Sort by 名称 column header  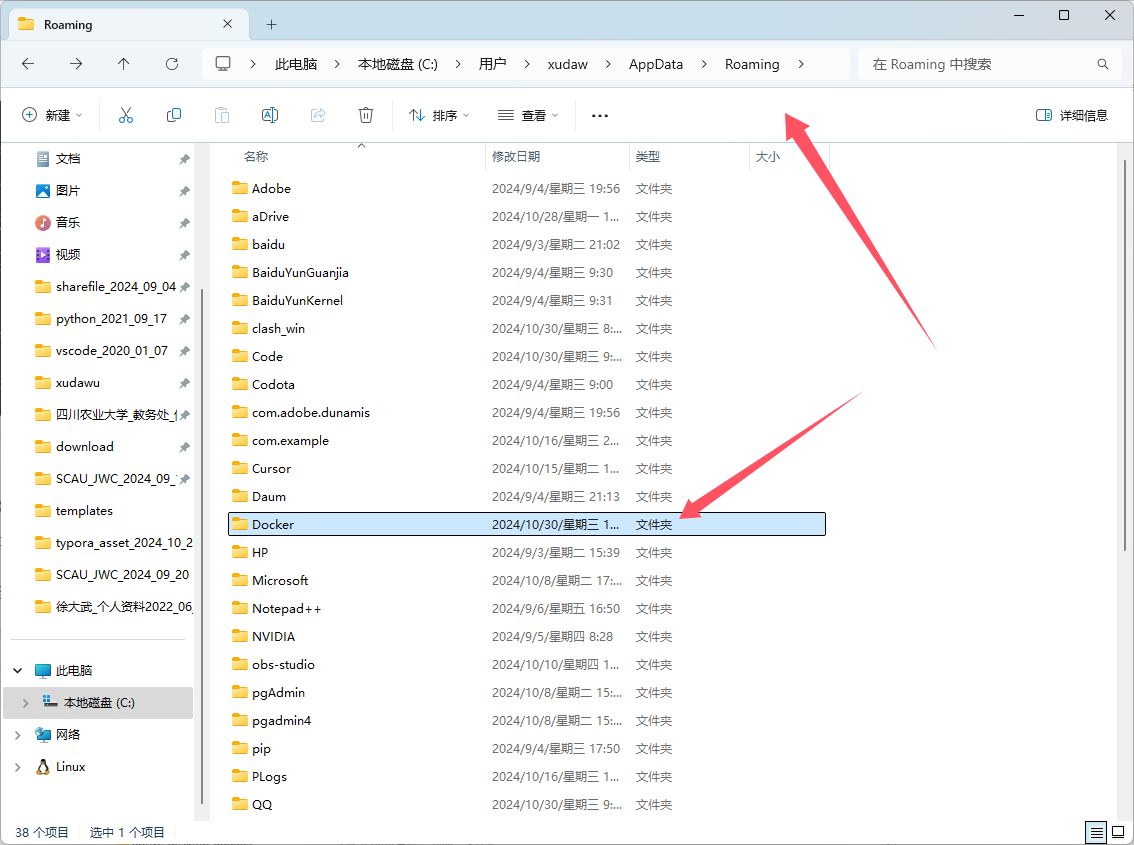tap(256, 156)
